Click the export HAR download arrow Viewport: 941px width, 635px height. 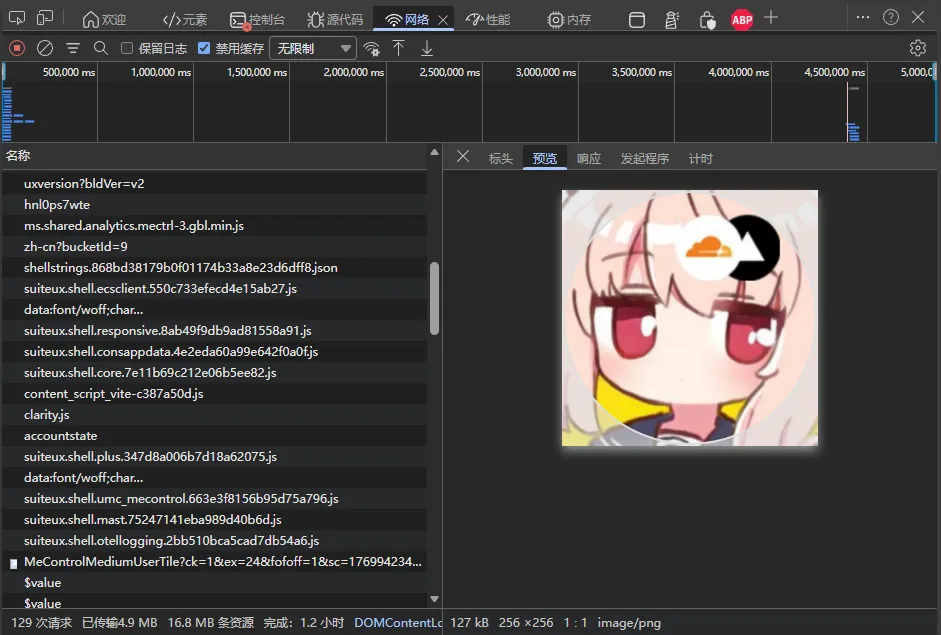[427, 48]
